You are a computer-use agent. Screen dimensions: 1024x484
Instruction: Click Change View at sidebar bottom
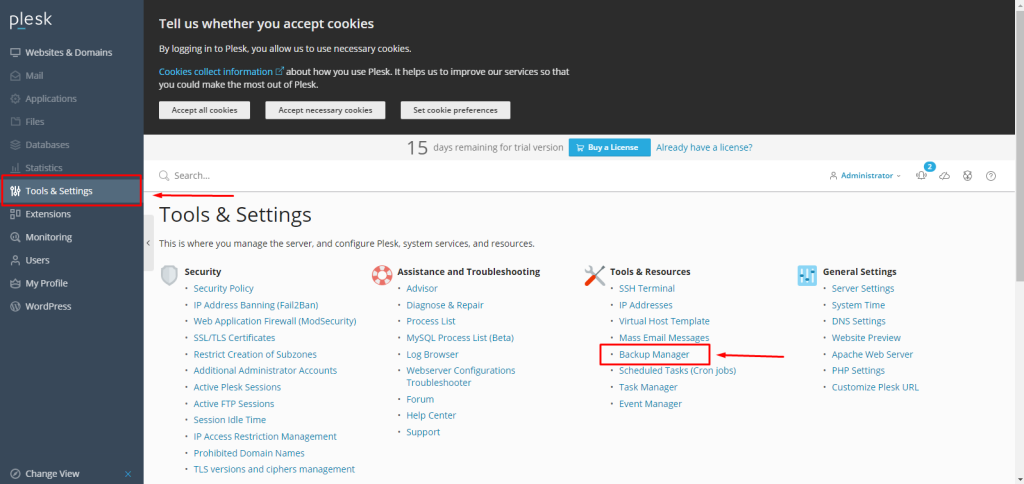pos(52,474)
